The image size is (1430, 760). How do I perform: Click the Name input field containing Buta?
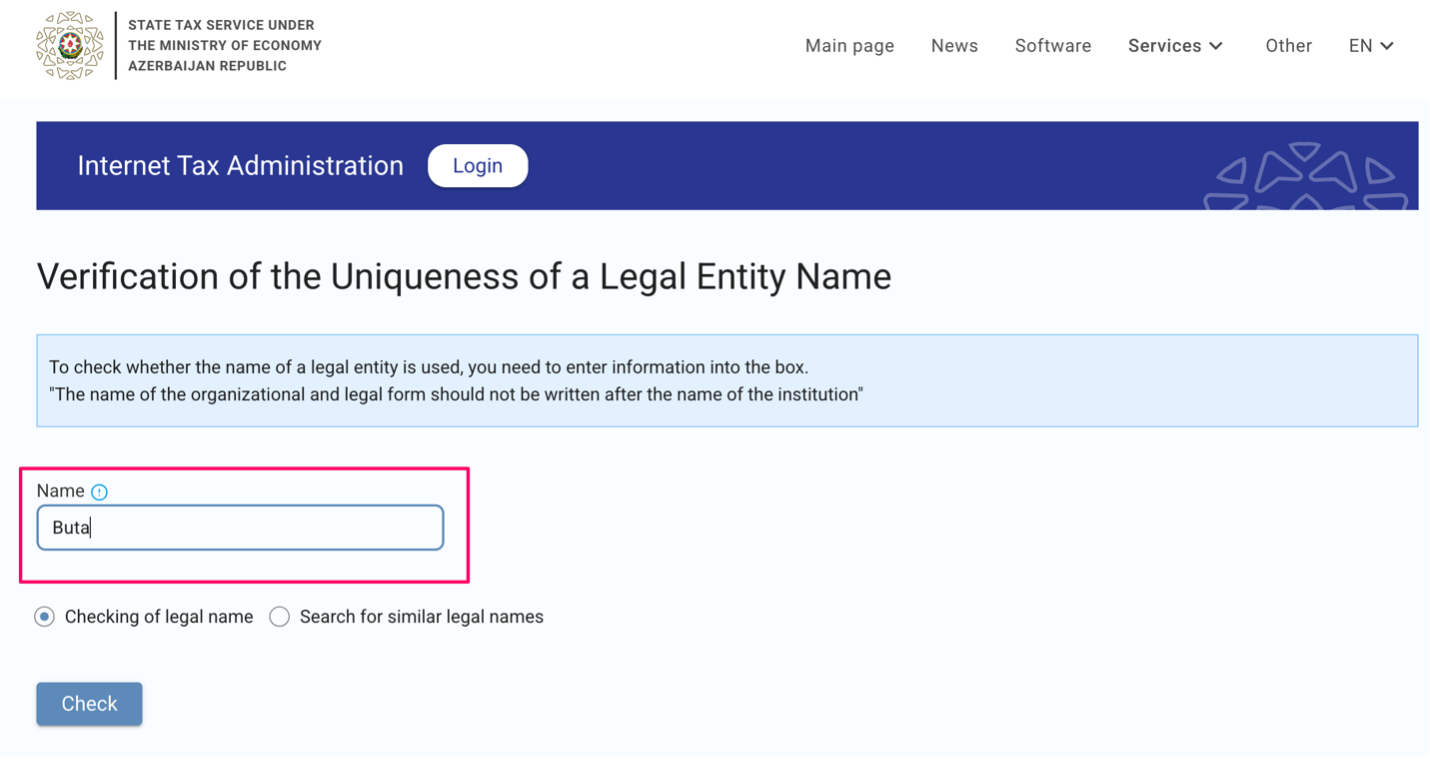(x=240, y=528)
